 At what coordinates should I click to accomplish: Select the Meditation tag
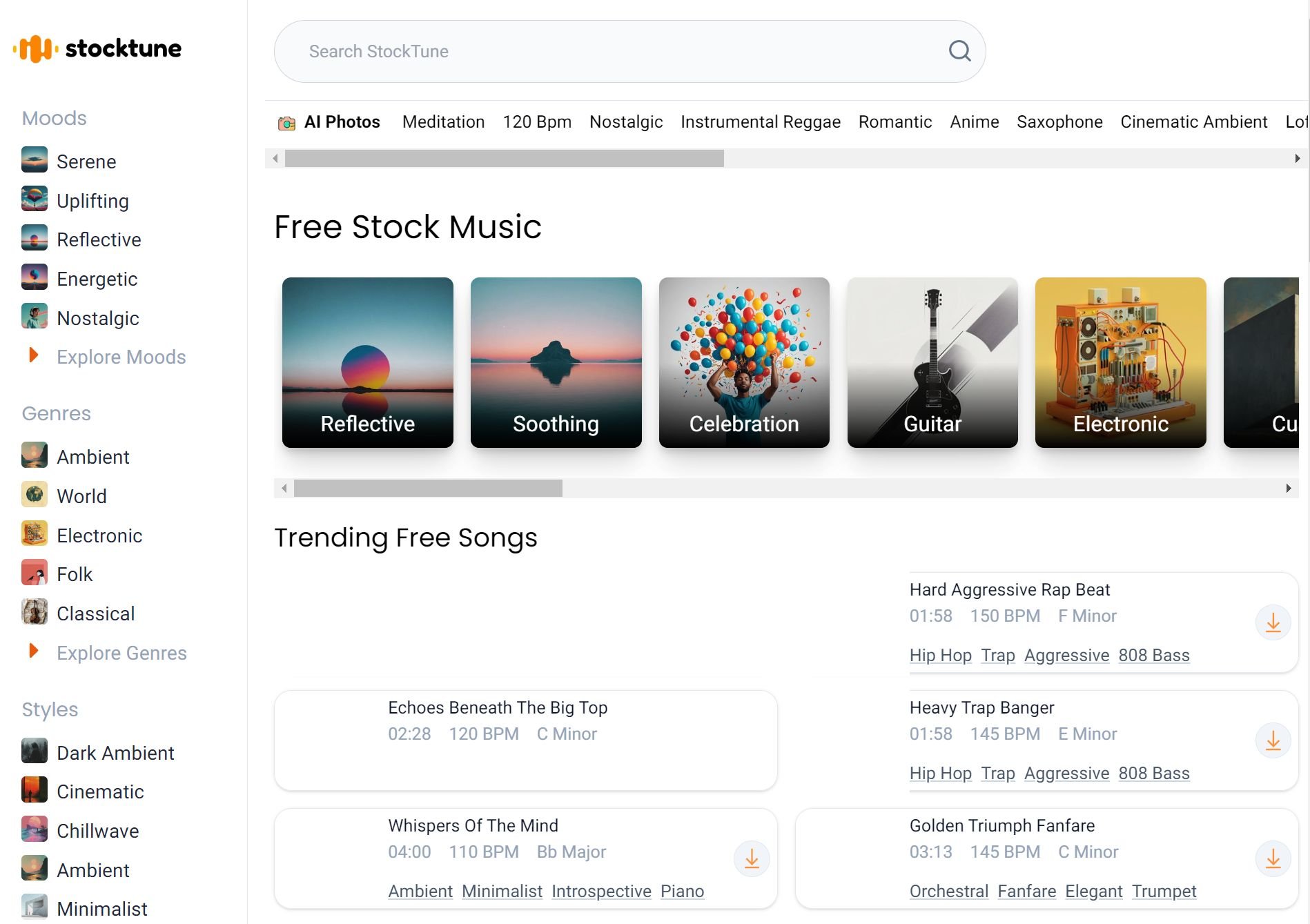443,122
